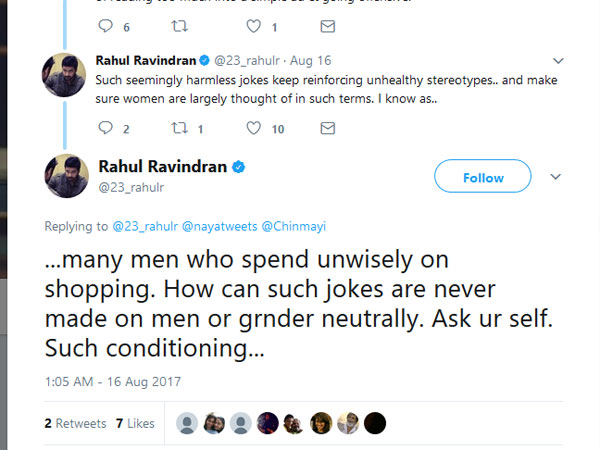This screenshot has height=450, width=600.
Task: View the 7 Likes list
Action: tap(135, 424)
